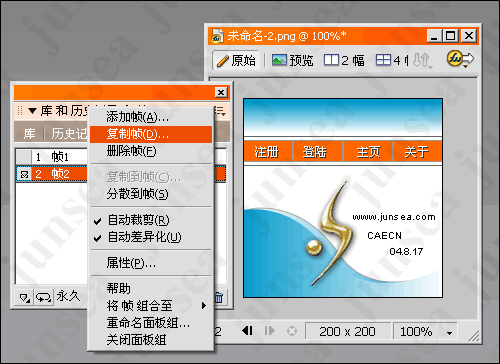Screen dimensions: 500x364
Task: Select 添加帧(A)... in the context menu
Action: click(x=151, y=117)
